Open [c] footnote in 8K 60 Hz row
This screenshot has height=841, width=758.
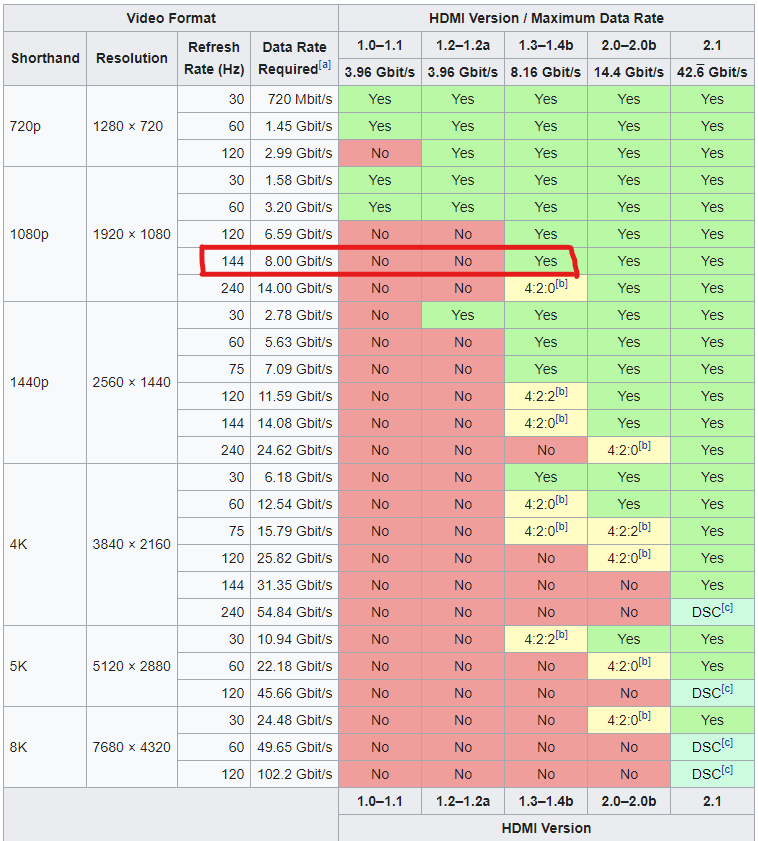coord(727,742)
